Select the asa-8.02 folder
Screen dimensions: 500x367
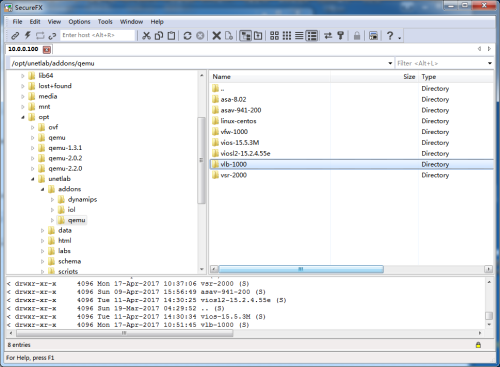click(233, 100)
